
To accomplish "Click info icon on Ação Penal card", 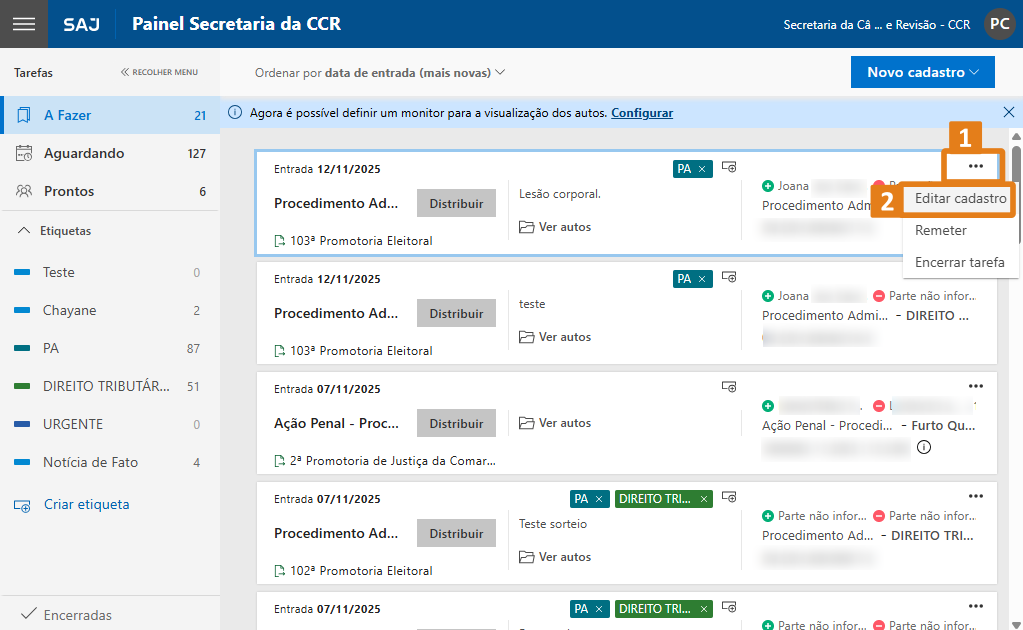I will [923, 447].
